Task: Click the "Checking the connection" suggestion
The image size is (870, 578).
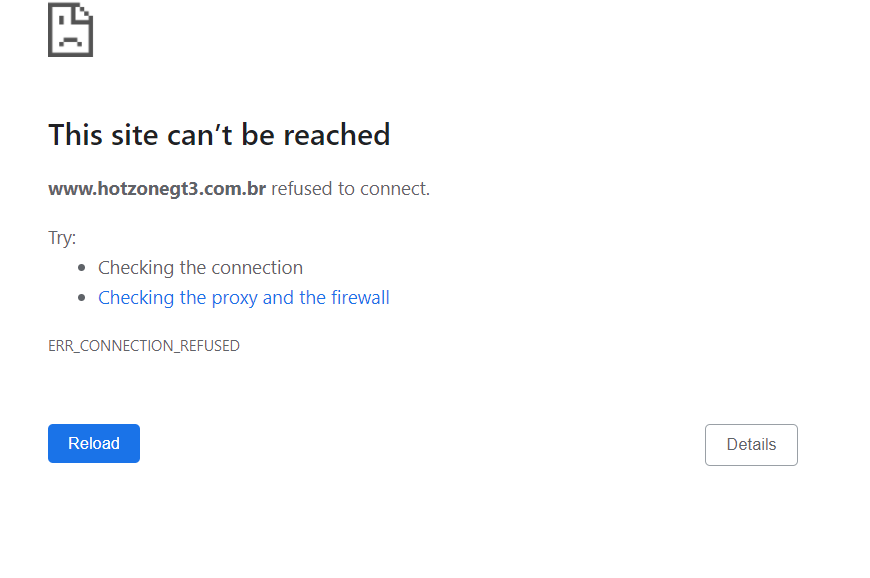Action: tap(200, 267)
